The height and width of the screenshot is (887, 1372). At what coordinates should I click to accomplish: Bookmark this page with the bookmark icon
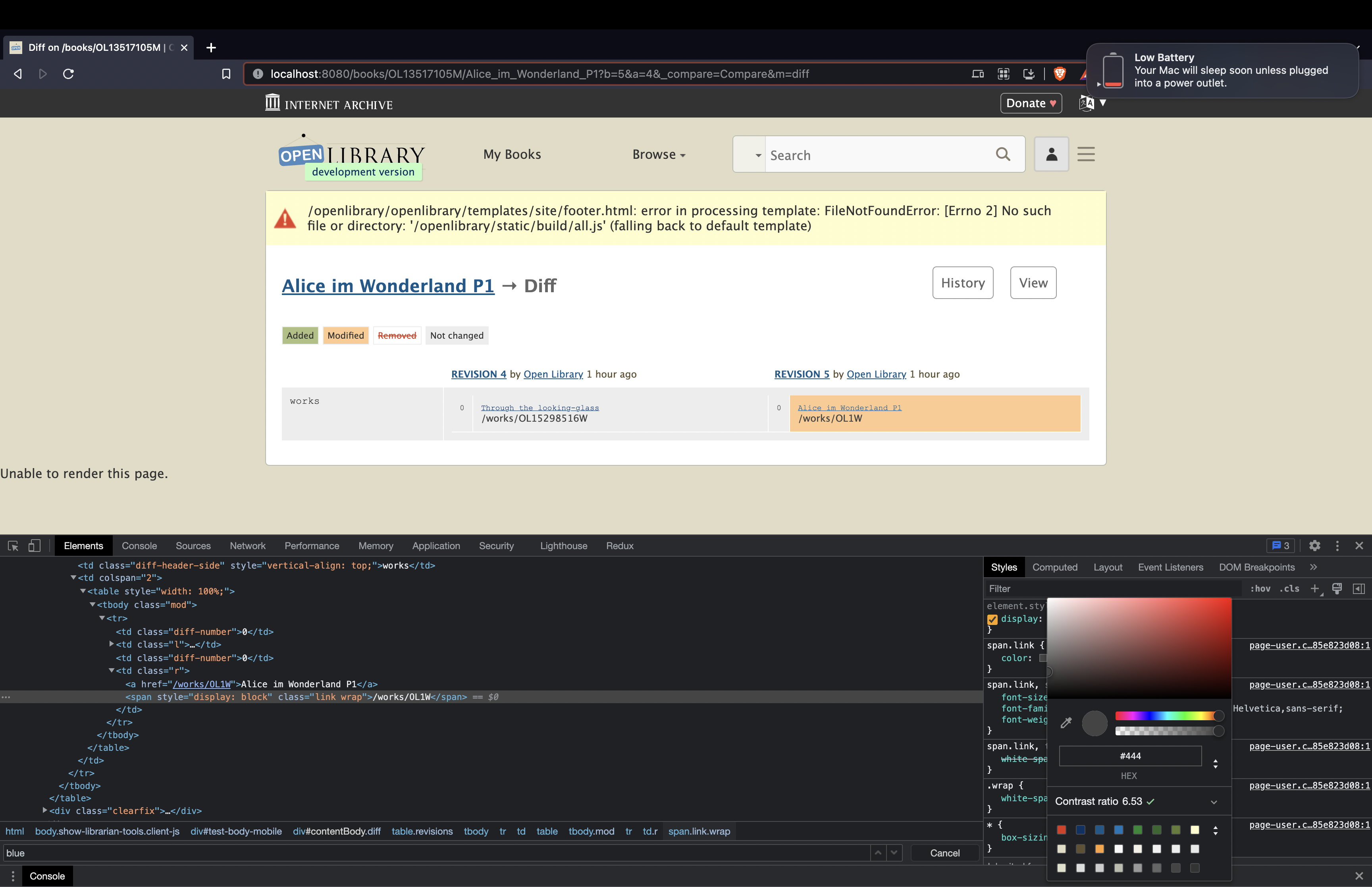(x=226, y=74)
